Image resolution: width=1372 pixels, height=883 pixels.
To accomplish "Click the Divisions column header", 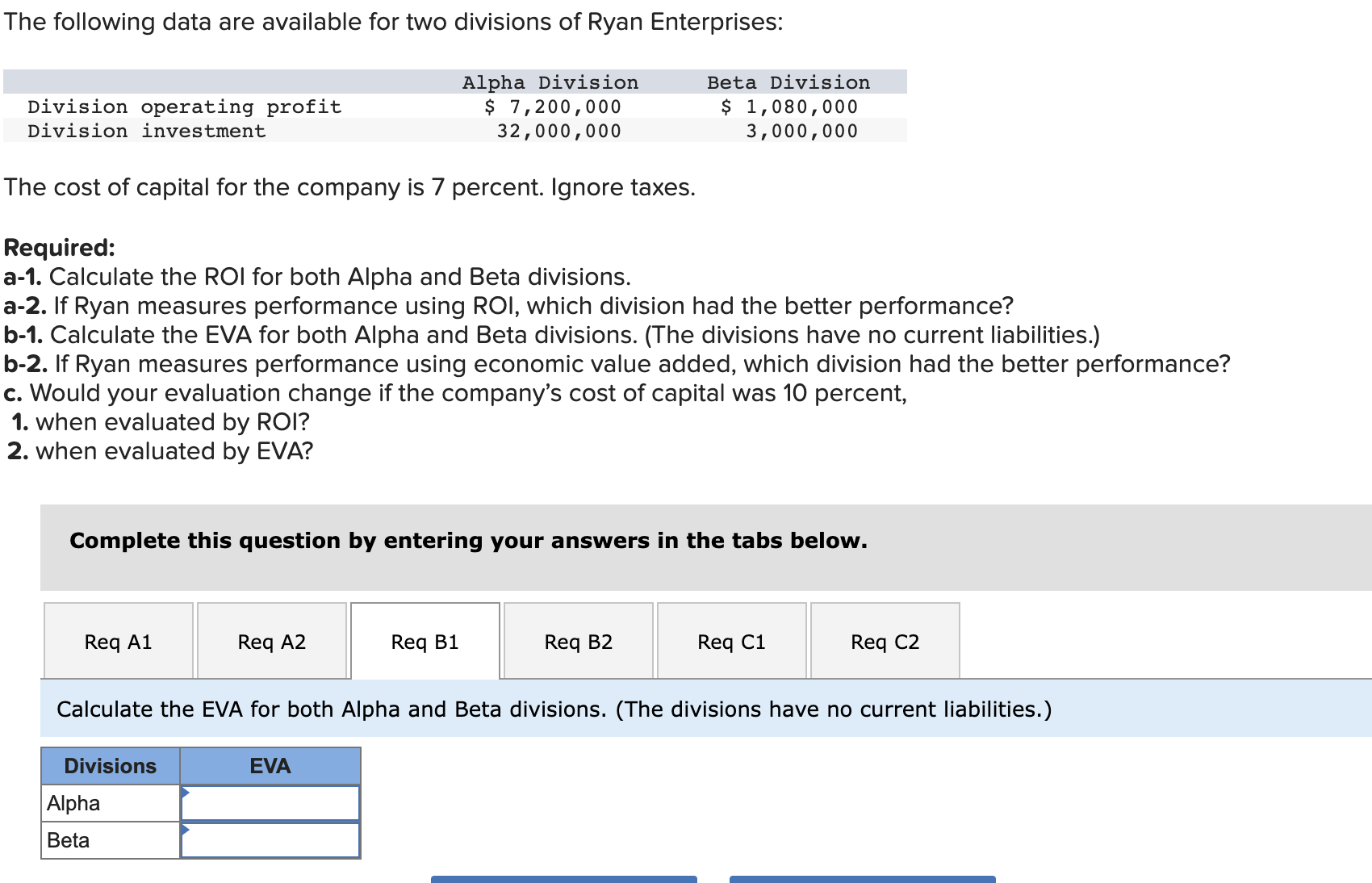I will pyautogui.click(x=110, y=765).
